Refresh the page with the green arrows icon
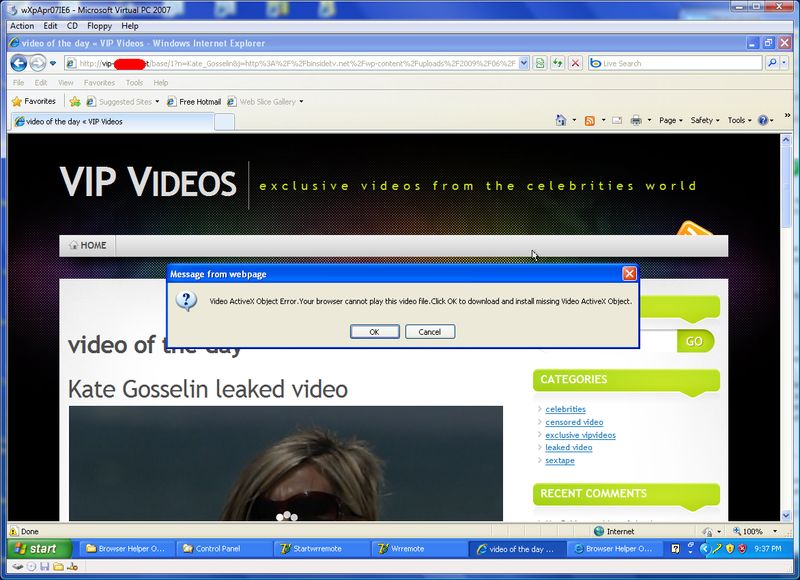This screenshot has width=800, height=580. [558, 63]
